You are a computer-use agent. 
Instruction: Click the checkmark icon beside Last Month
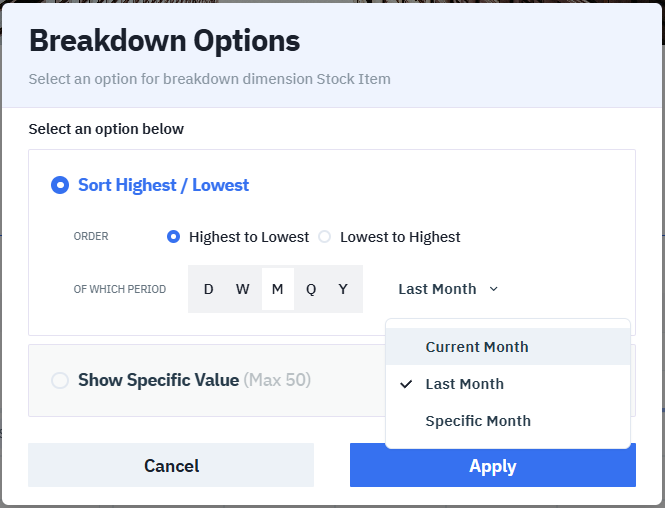click(x=406, y=384)
